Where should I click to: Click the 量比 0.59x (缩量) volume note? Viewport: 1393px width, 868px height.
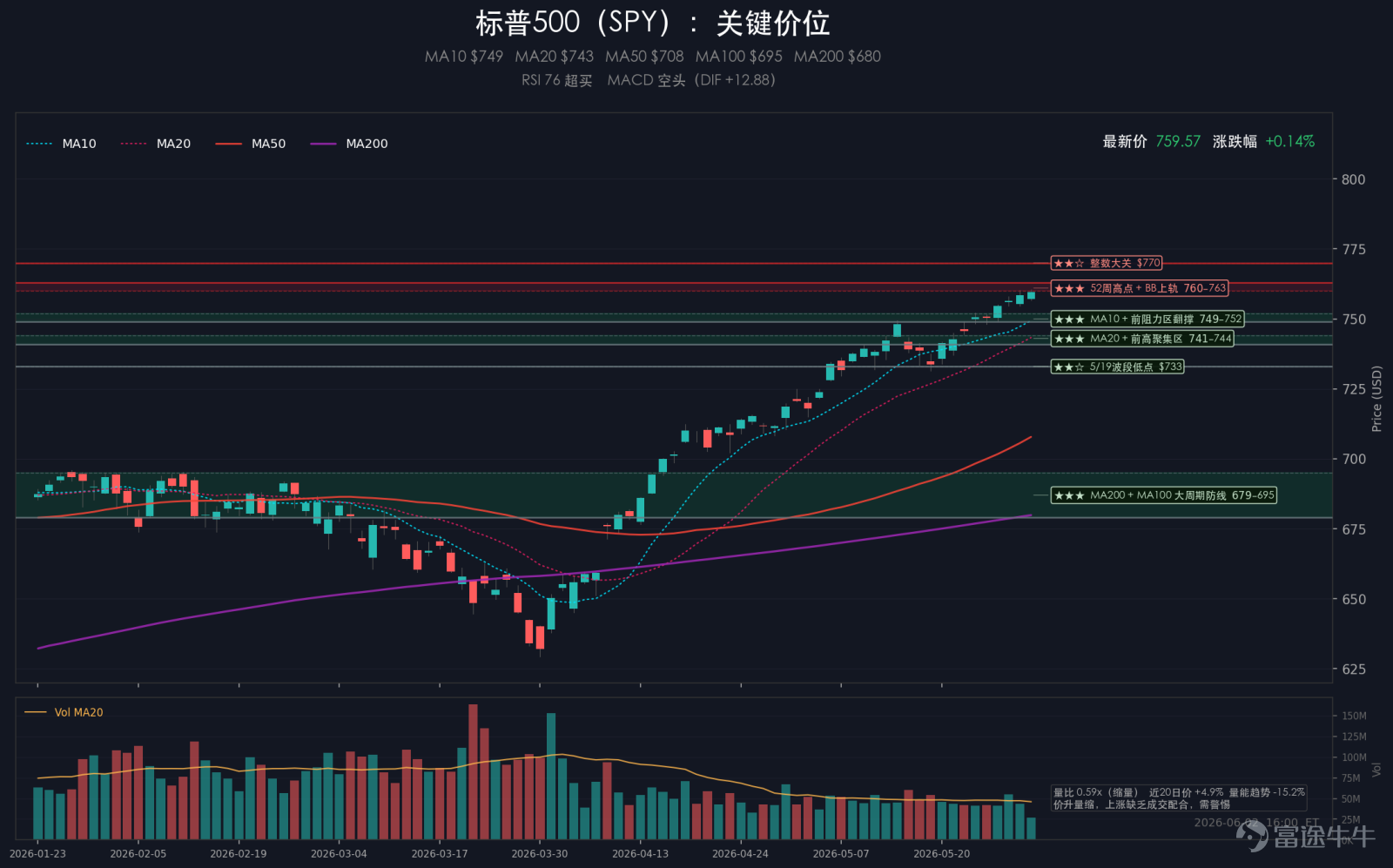1096,792
